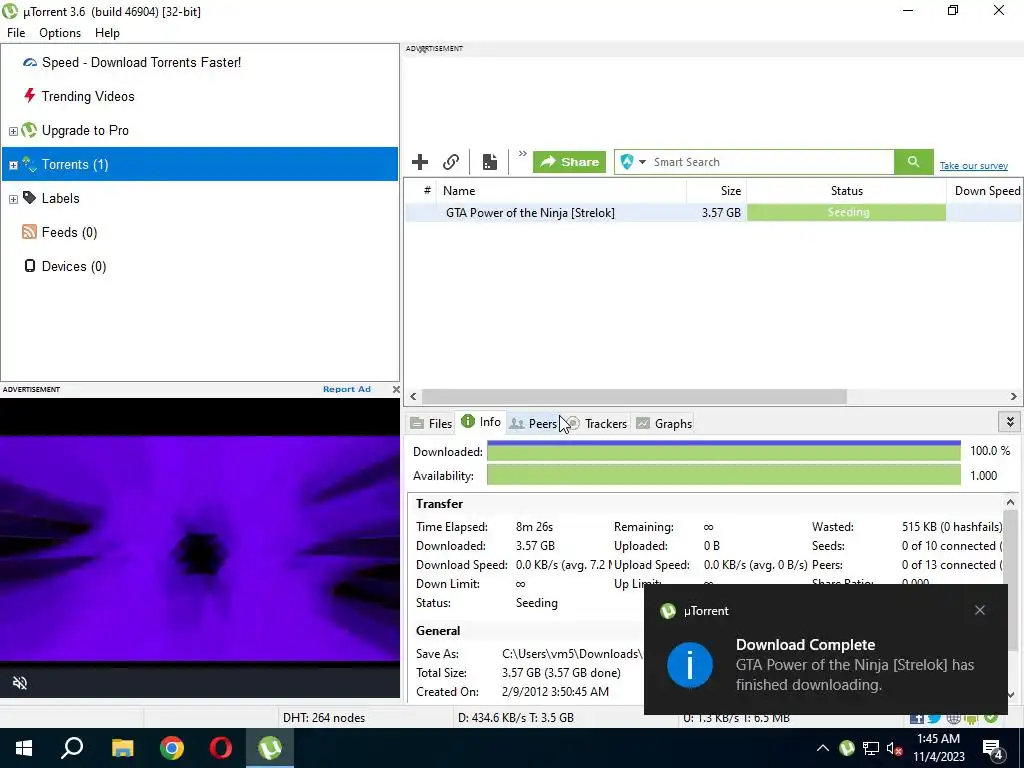Select Devices (0) in sidebar
This screenshot has height=768, width=1024.
click(x=73, y=266)
